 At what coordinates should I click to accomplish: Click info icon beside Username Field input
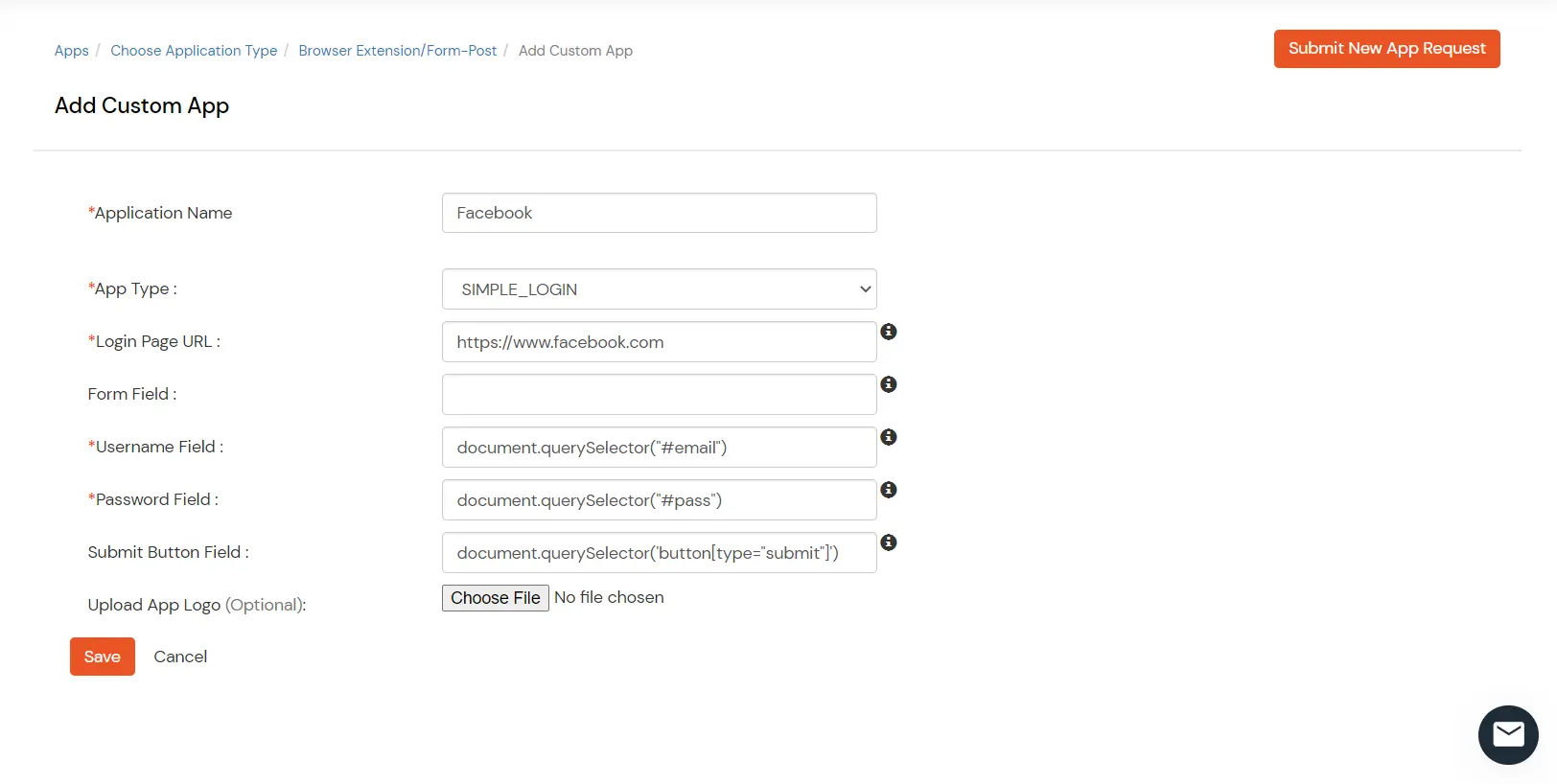(x=889, y=437)
